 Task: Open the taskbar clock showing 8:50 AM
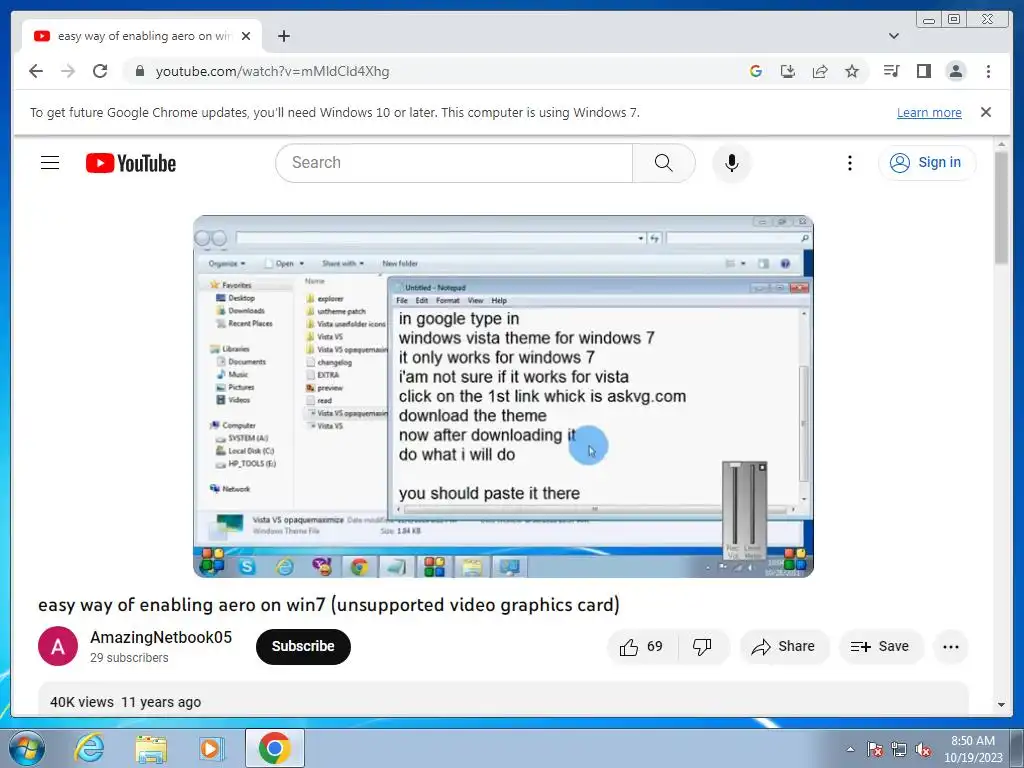point(973,749)
